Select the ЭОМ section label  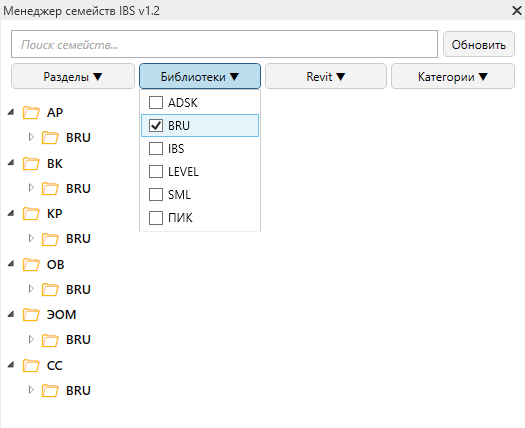point(62,315)
